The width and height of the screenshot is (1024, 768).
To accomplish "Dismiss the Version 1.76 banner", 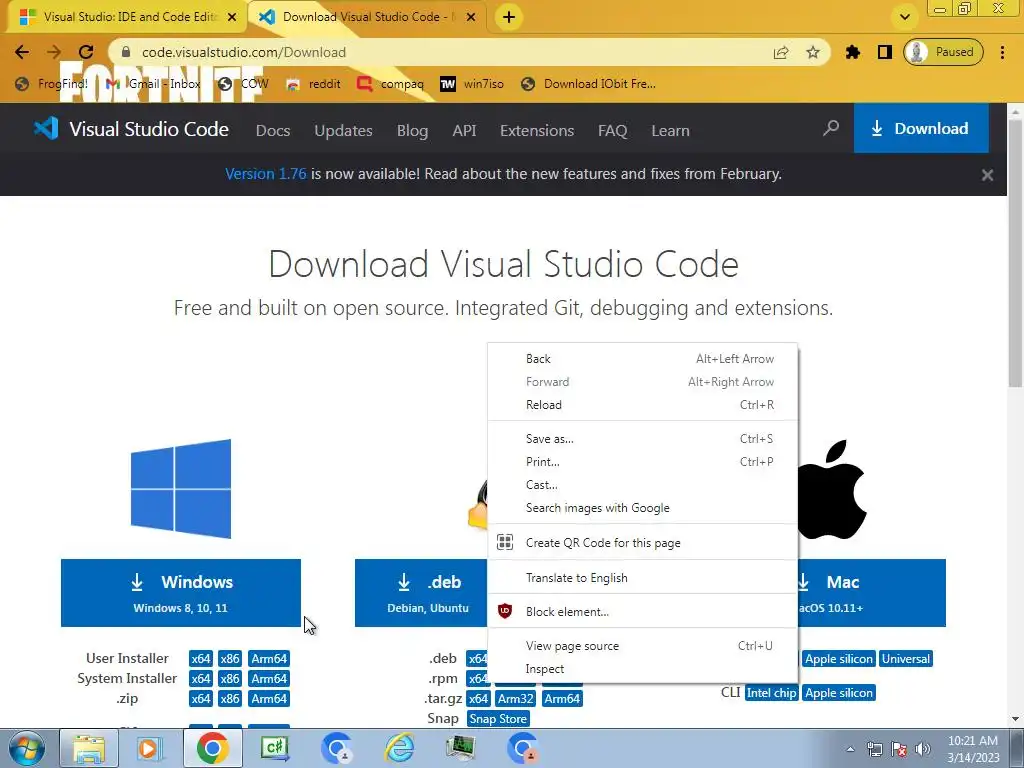I will coord(987,175).
